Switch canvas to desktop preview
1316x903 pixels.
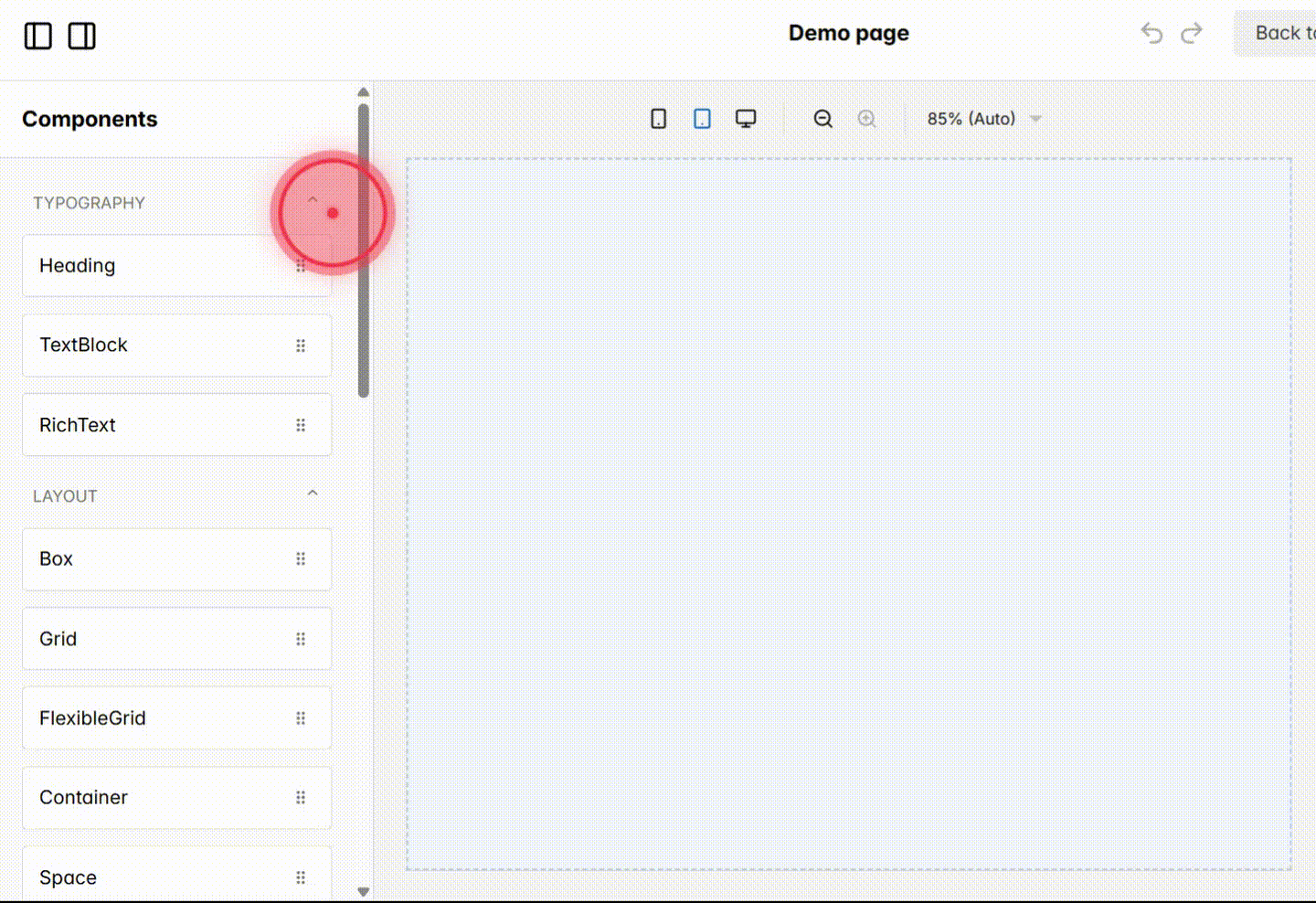click(746, 118)
